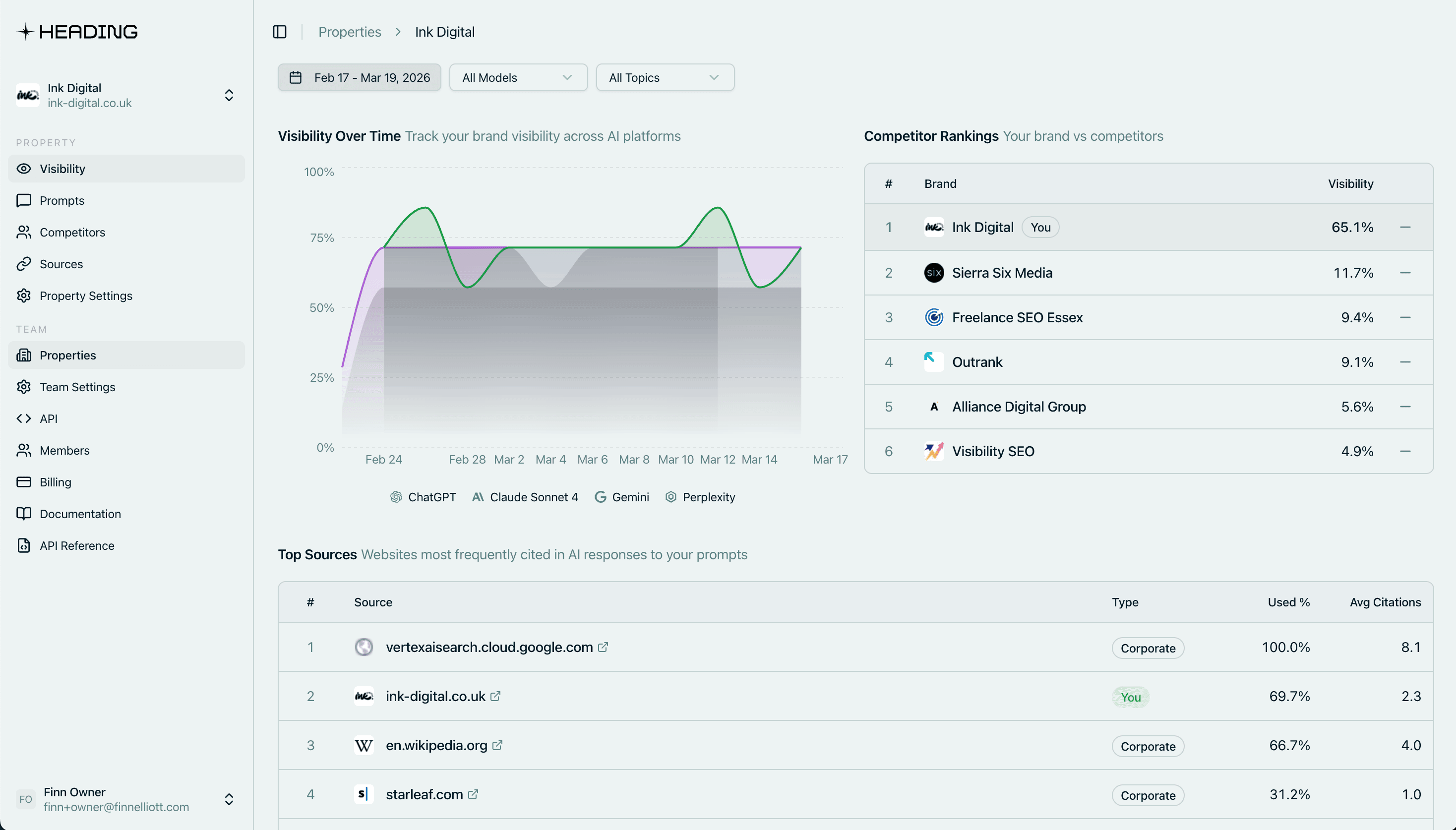Click the Property Settings gear icon

pos(23,296)
